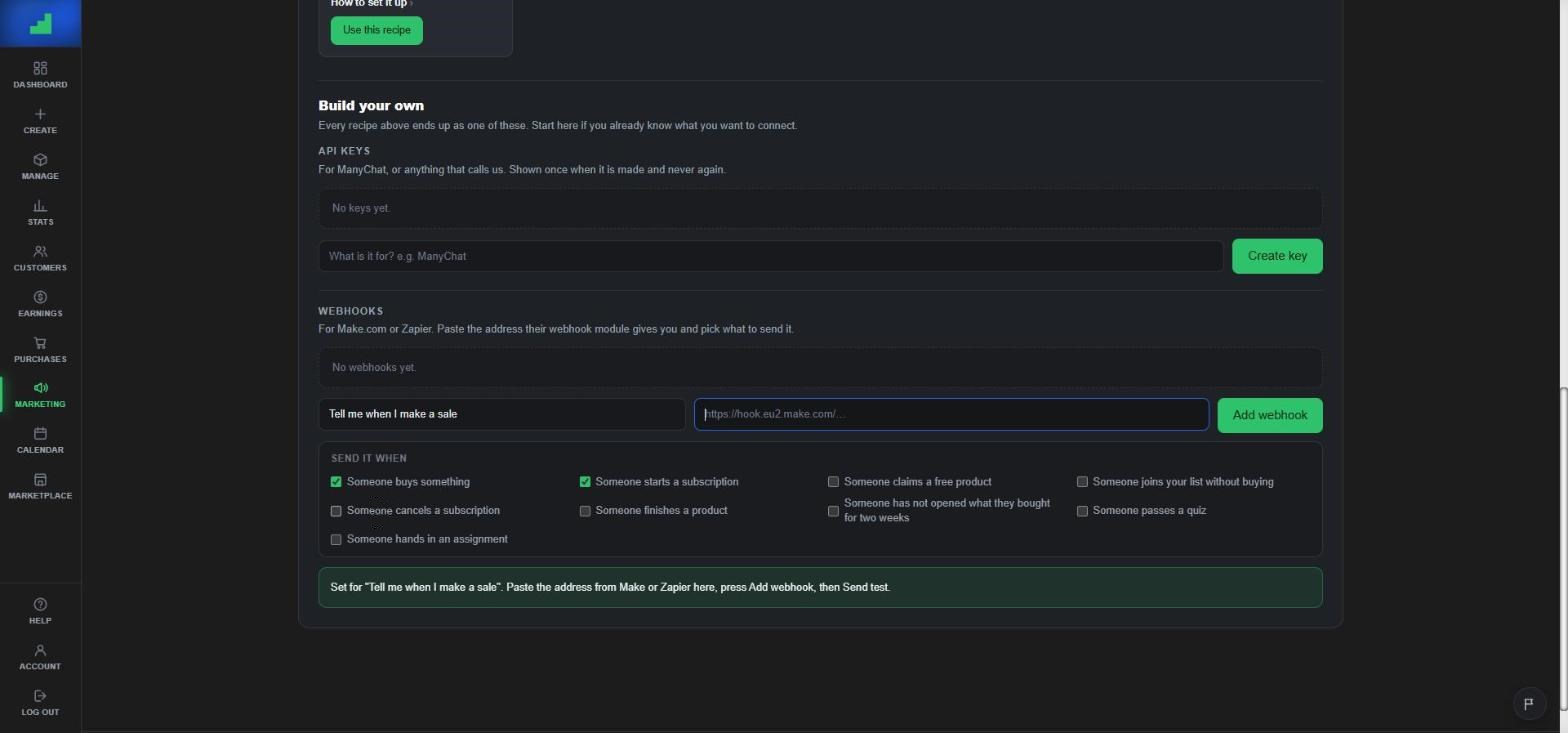Open the Stats bar chart icon
Screen dimensions: 1568x733
point(40,206)
